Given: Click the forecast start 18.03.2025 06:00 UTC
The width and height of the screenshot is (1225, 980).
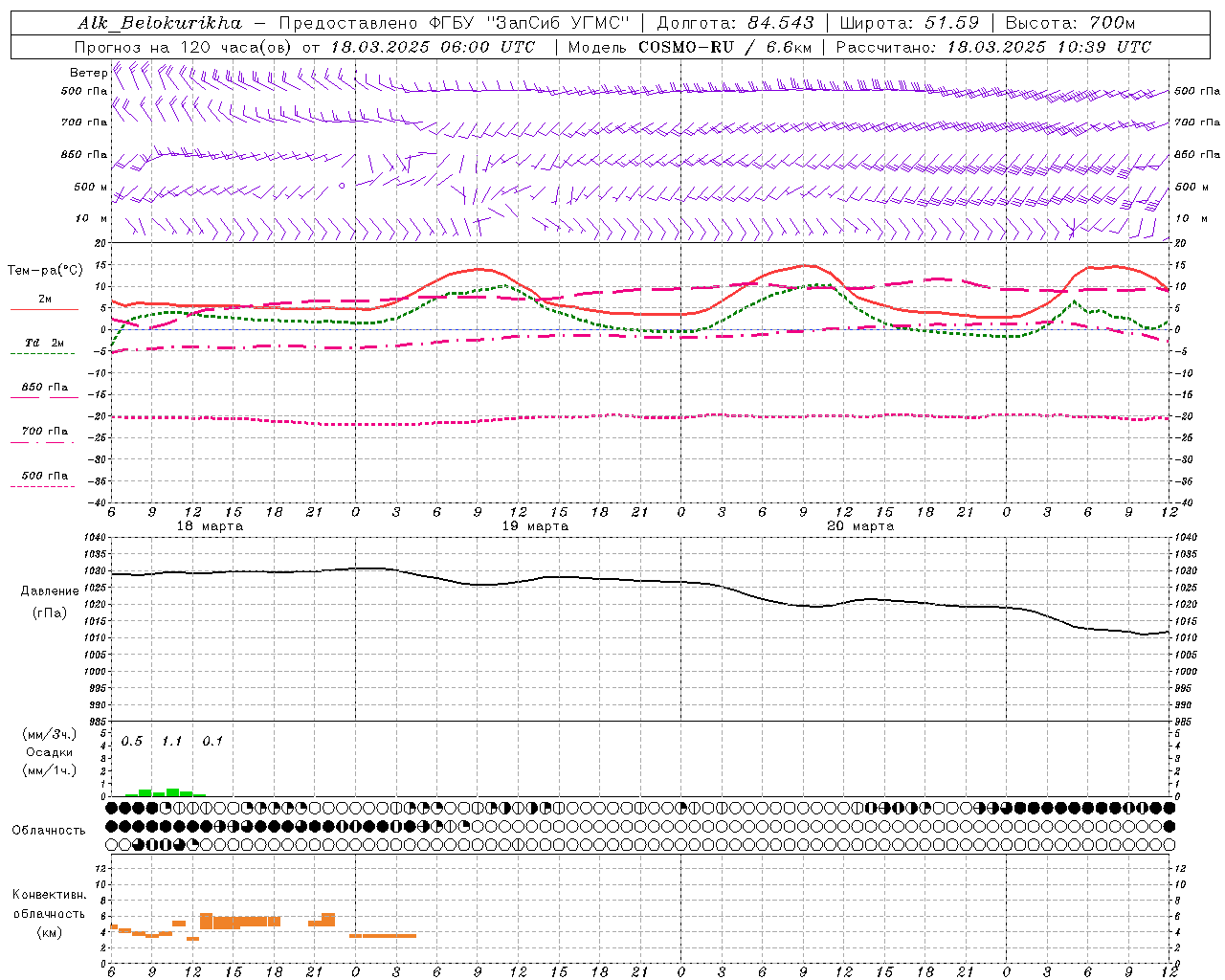Looking at the screenshot, I should 433,47.
